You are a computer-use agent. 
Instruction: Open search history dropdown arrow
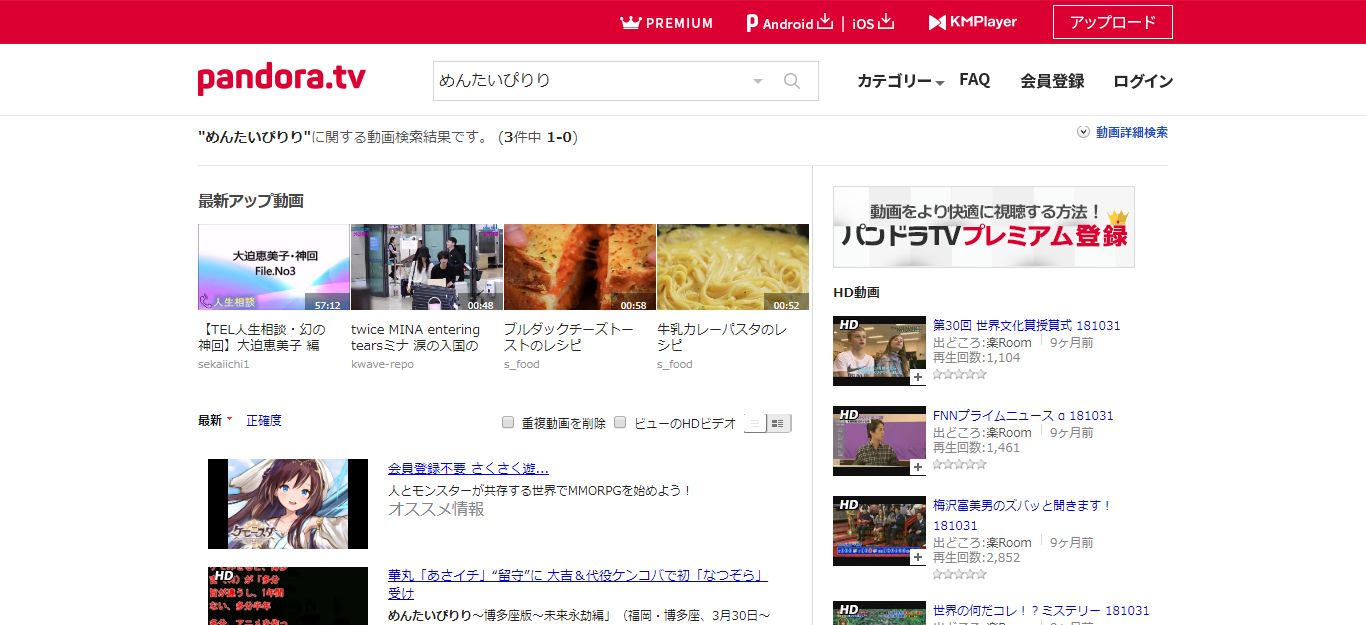[758, 81]
